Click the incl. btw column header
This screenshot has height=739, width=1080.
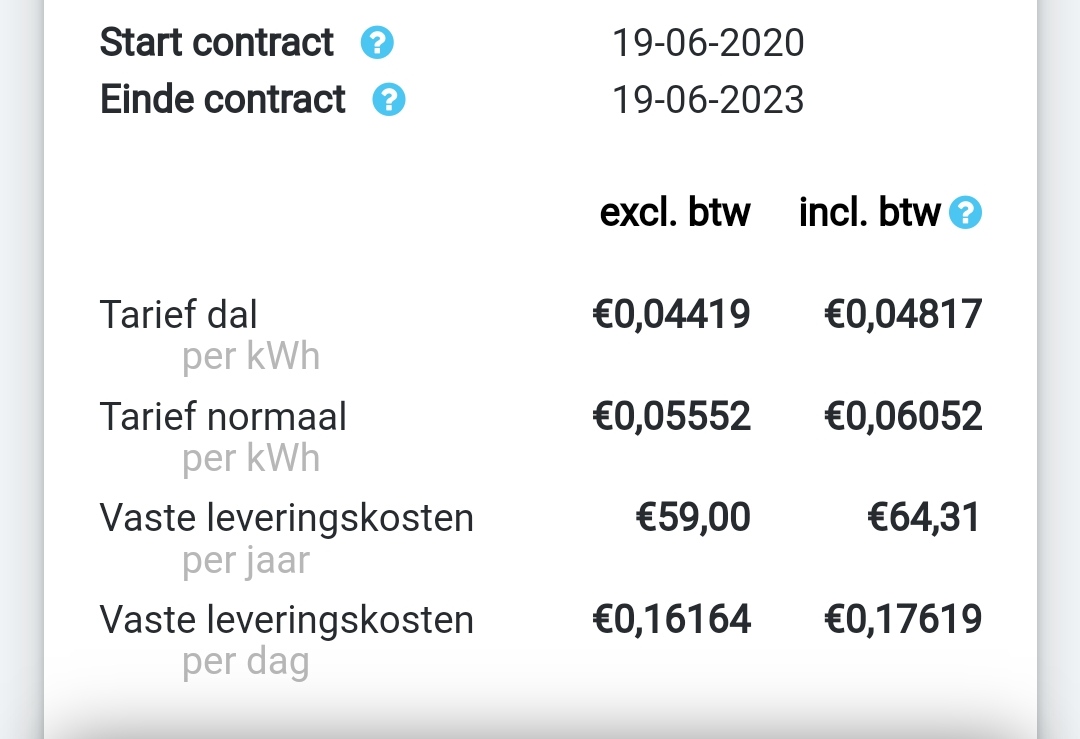click(x=870, y=212)
